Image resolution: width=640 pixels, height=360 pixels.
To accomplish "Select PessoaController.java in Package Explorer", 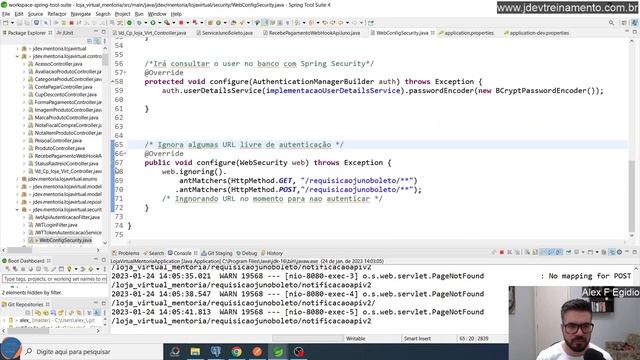I will 58,140.
